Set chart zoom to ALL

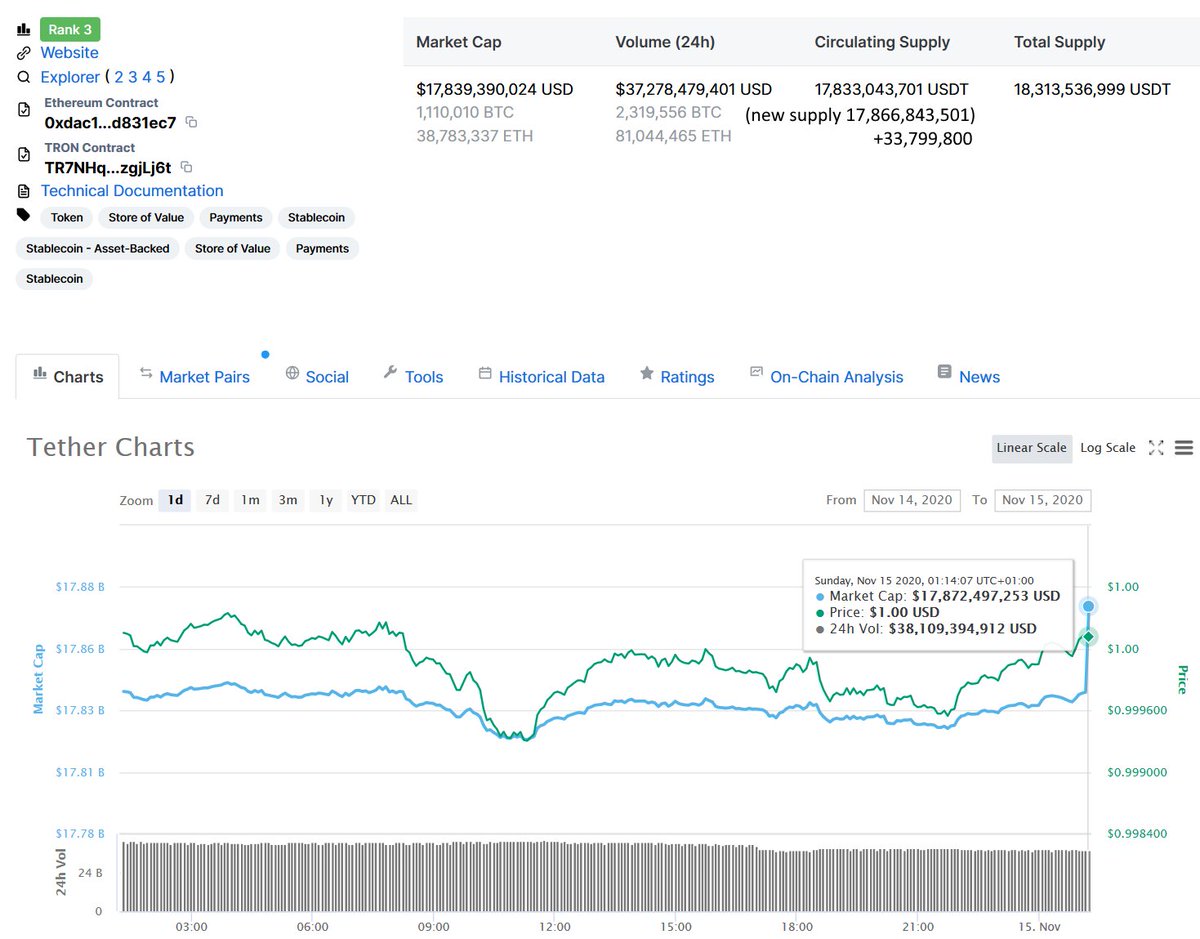[401, 500]
